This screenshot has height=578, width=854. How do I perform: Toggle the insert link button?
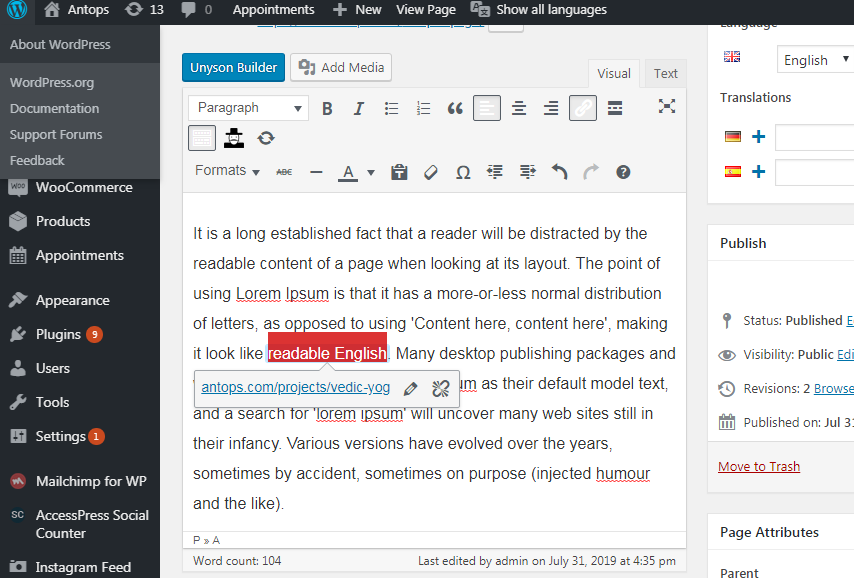coord(583,108)
